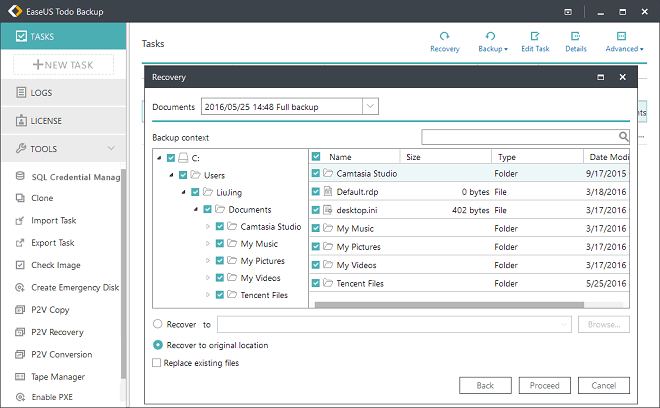660x408 pixels.
Task: Collapse the C: drive tree node
Action: tap(159, 158)
